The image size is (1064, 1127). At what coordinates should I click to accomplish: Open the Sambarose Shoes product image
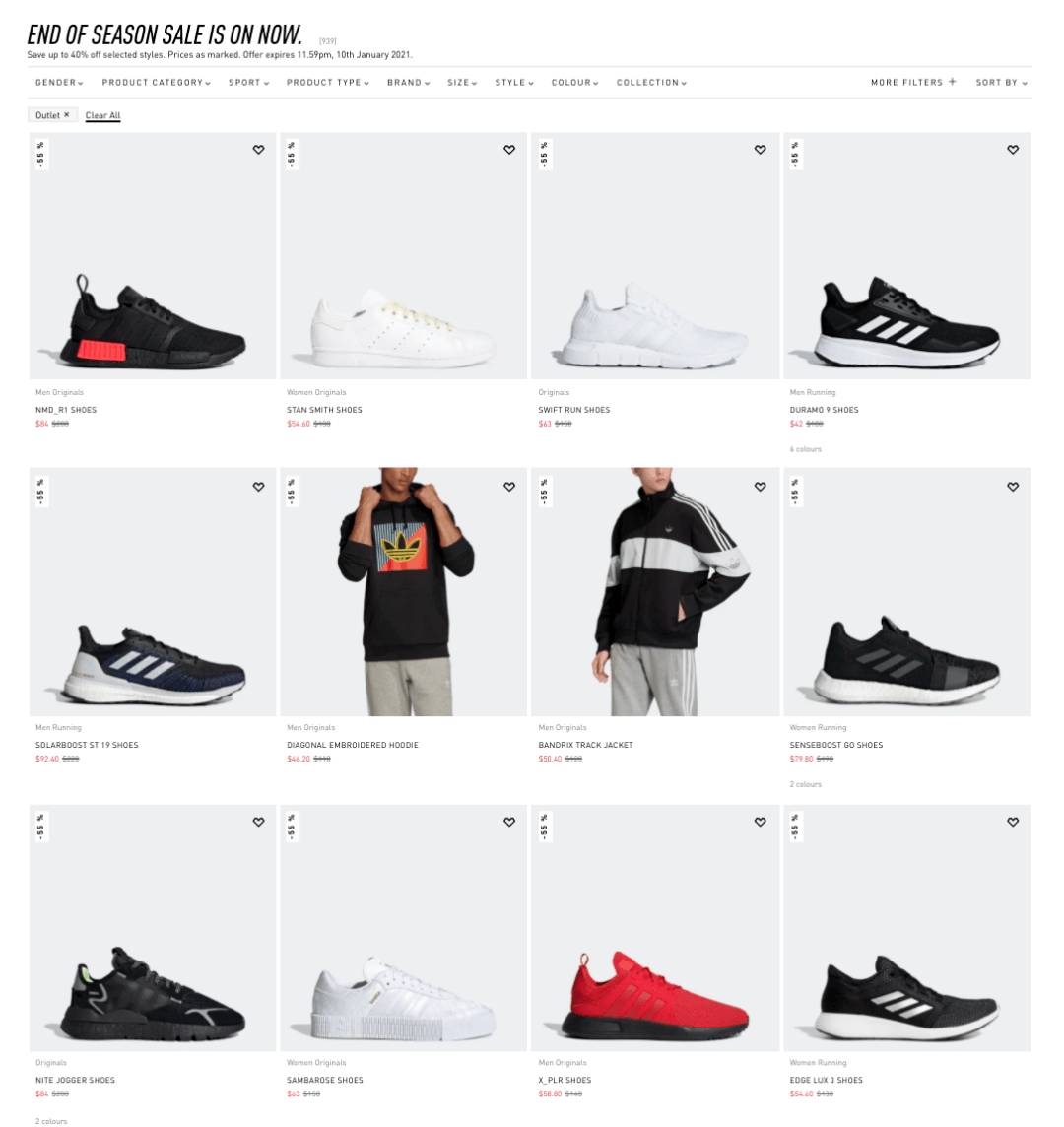coord(403,928)
